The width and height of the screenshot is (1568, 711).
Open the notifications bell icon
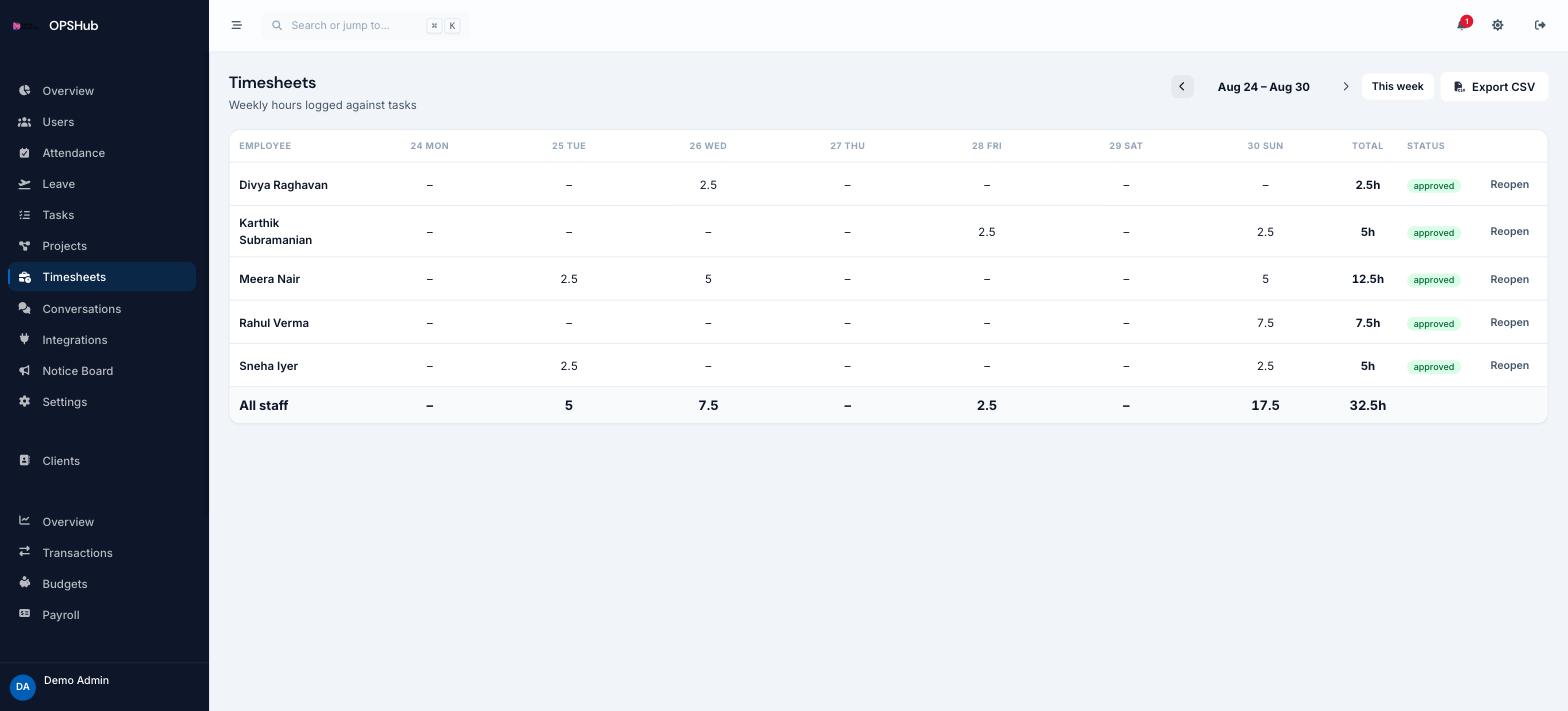click(x=1462, y=25)
